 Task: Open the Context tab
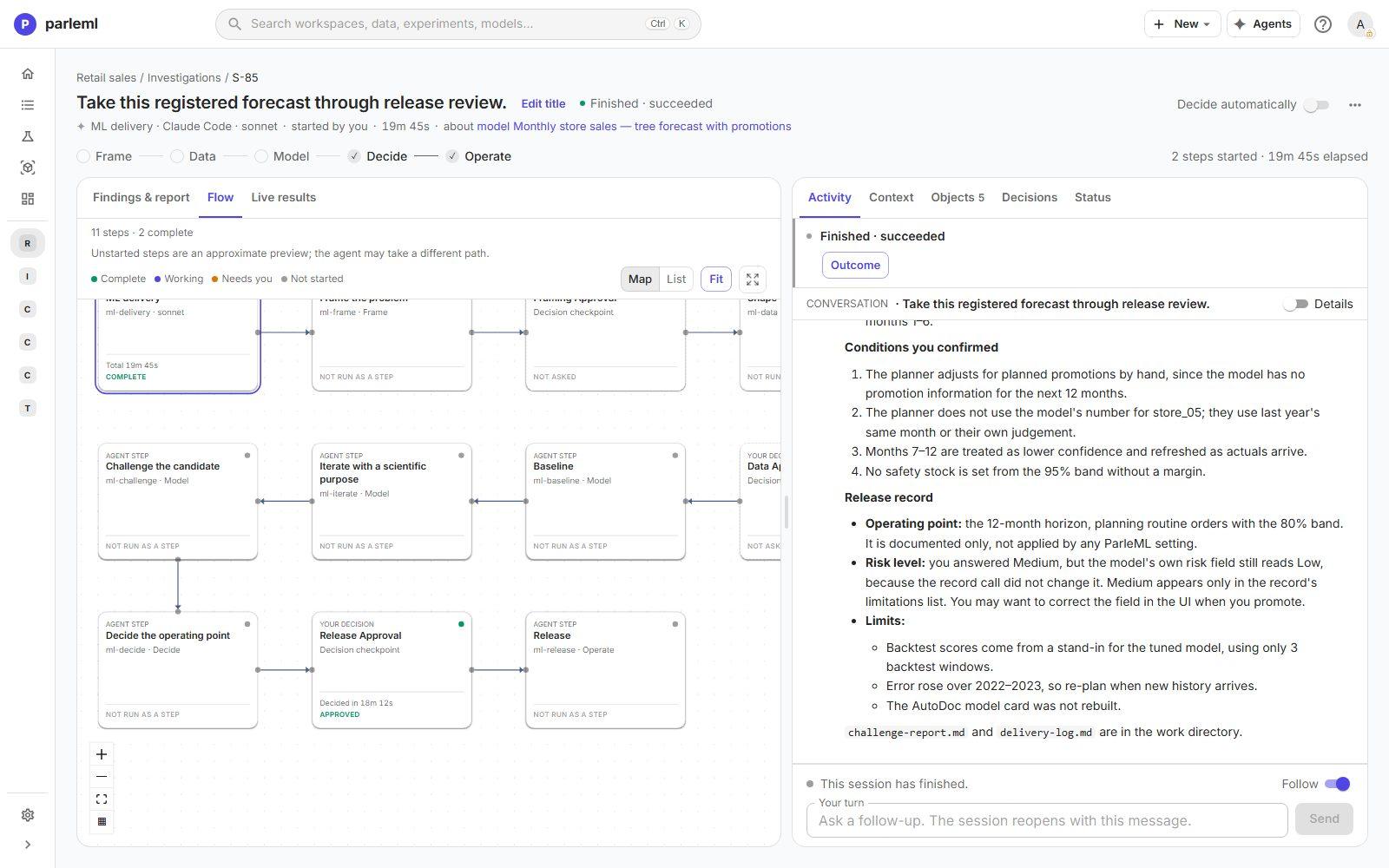pyautogui.click(x=891, y=198)
